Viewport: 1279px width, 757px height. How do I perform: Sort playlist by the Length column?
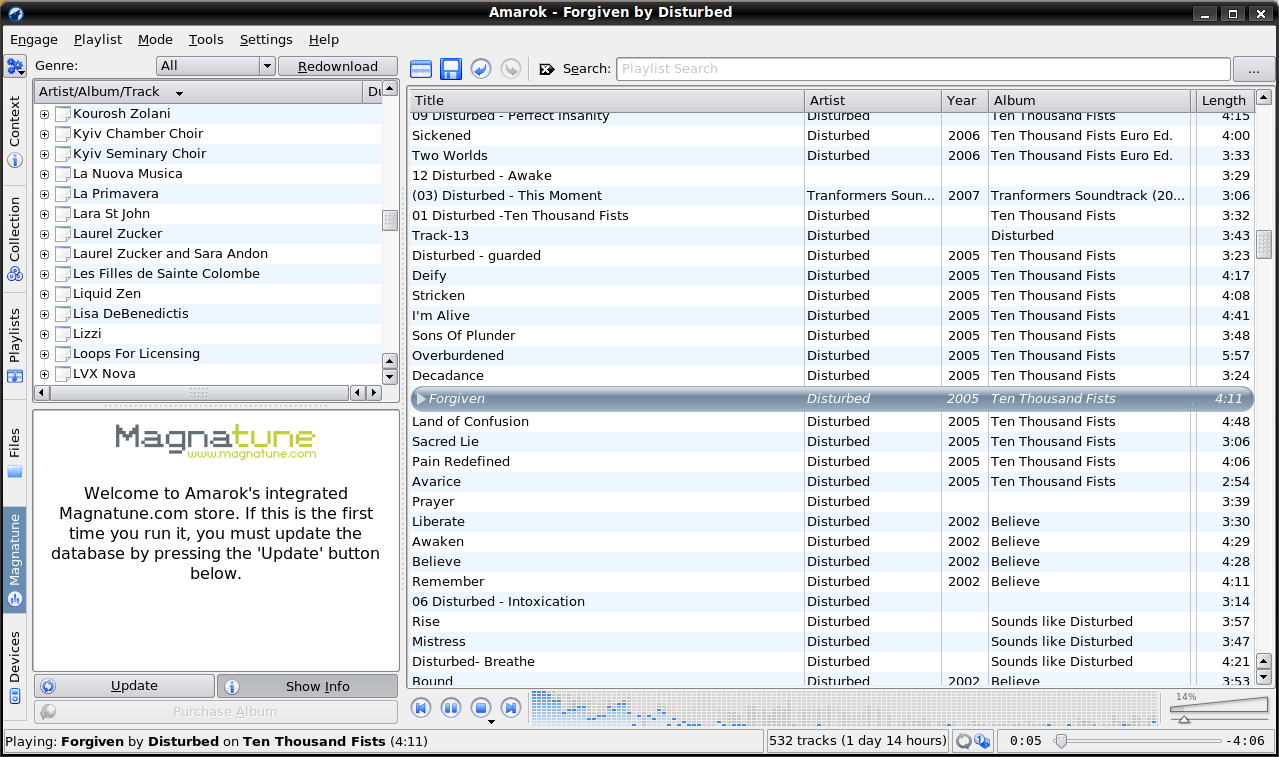pos(1223,100)
